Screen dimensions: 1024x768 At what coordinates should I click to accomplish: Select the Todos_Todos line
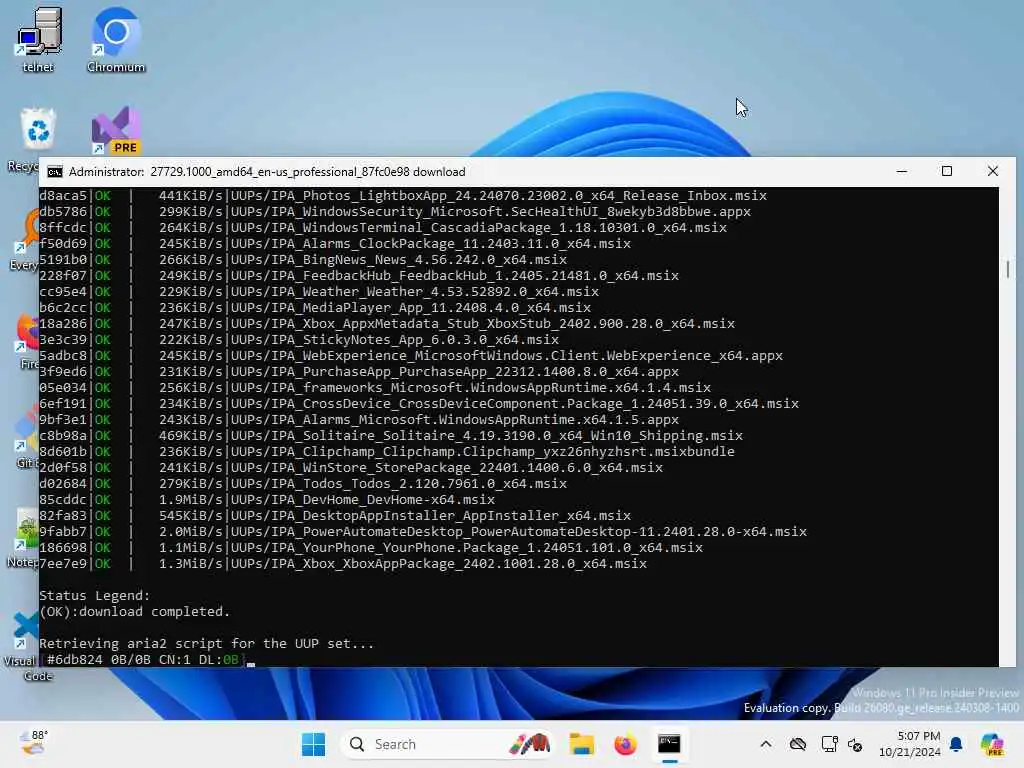(x=303, y=483)
